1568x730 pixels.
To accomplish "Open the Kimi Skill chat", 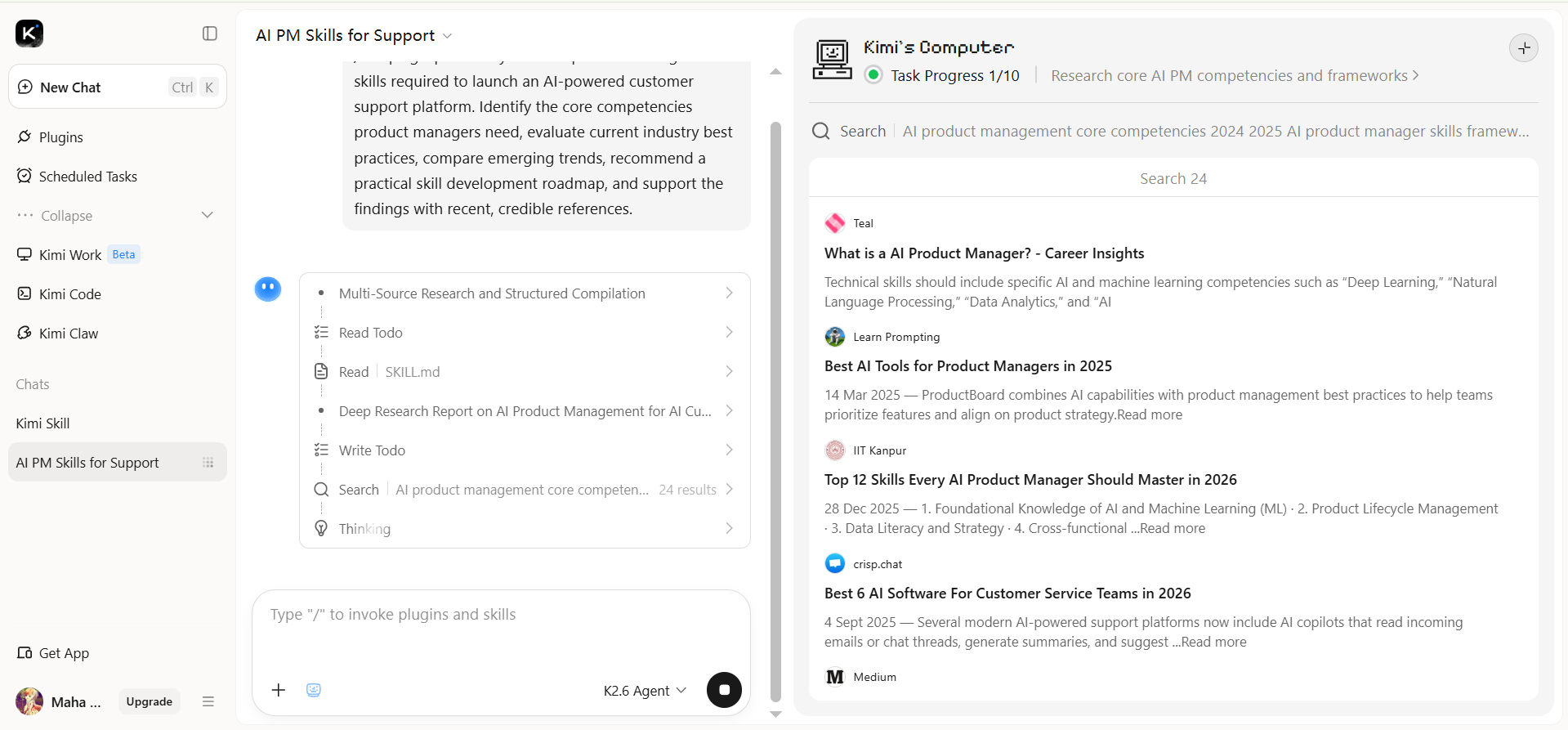I will 118,423.
